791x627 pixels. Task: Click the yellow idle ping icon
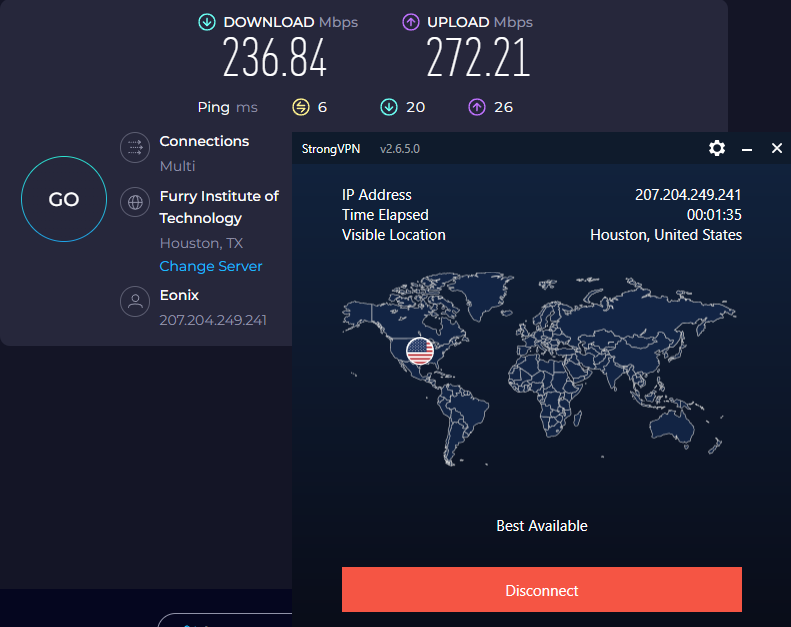pos(301,107)
